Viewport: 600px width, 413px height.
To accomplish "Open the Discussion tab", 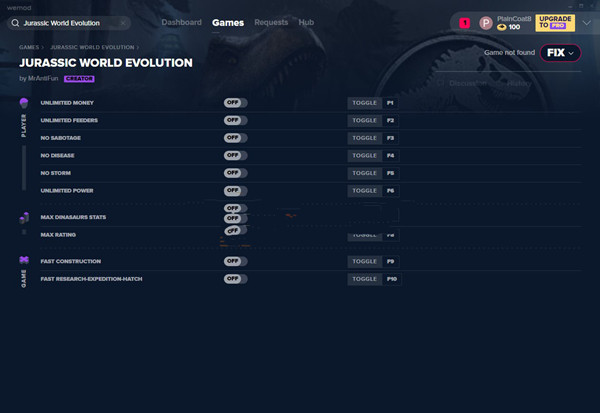I will 468,83.
